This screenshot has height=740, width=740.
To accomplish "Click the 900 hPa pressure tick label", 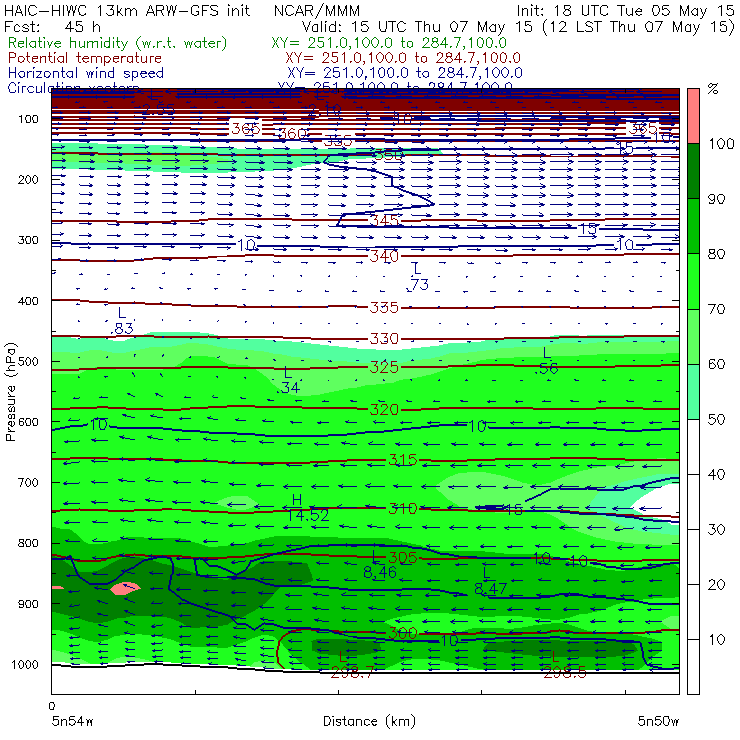I will click(28, 604).
